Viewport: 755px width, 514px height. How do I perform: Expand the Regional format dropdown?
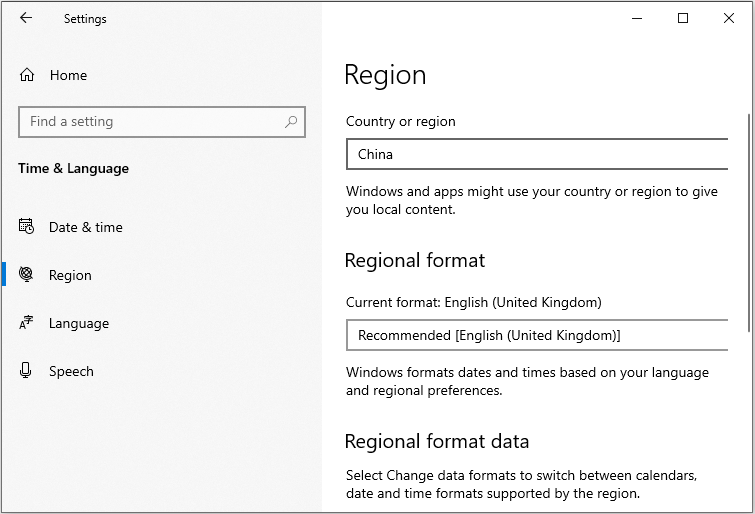click(537, 335)
